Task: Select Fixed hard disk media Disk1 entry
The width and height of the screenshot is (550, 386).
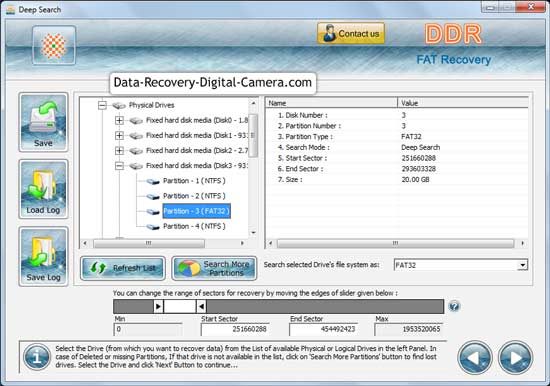Action: point(197,135)
